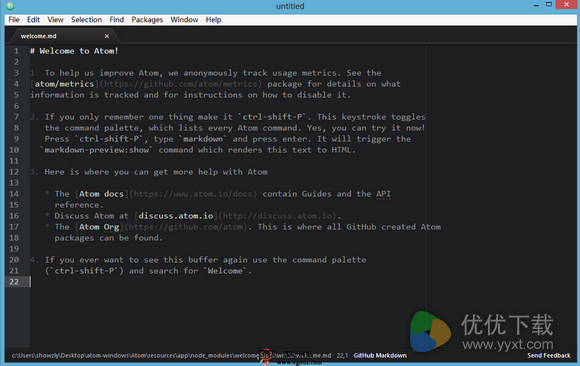Click line number 20 in the gutter

[x=14, y=260]
